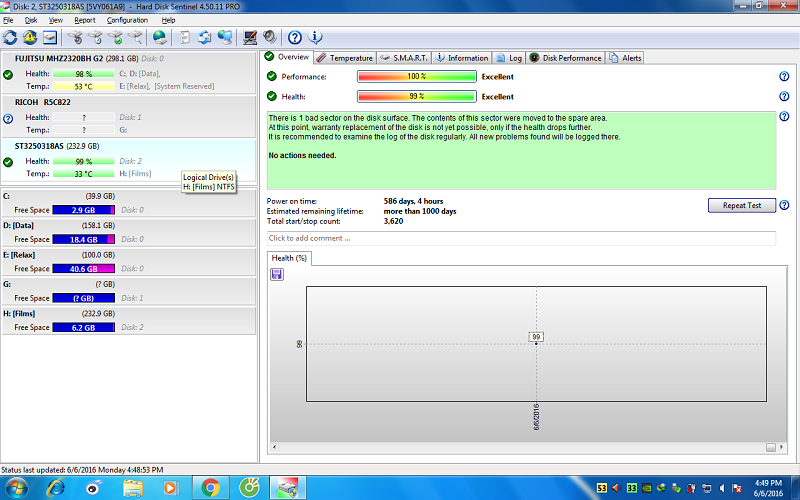Click the globe icon in toolbar
The height and width of the screenshot is (500, 800).
click(x=160, y=37)
